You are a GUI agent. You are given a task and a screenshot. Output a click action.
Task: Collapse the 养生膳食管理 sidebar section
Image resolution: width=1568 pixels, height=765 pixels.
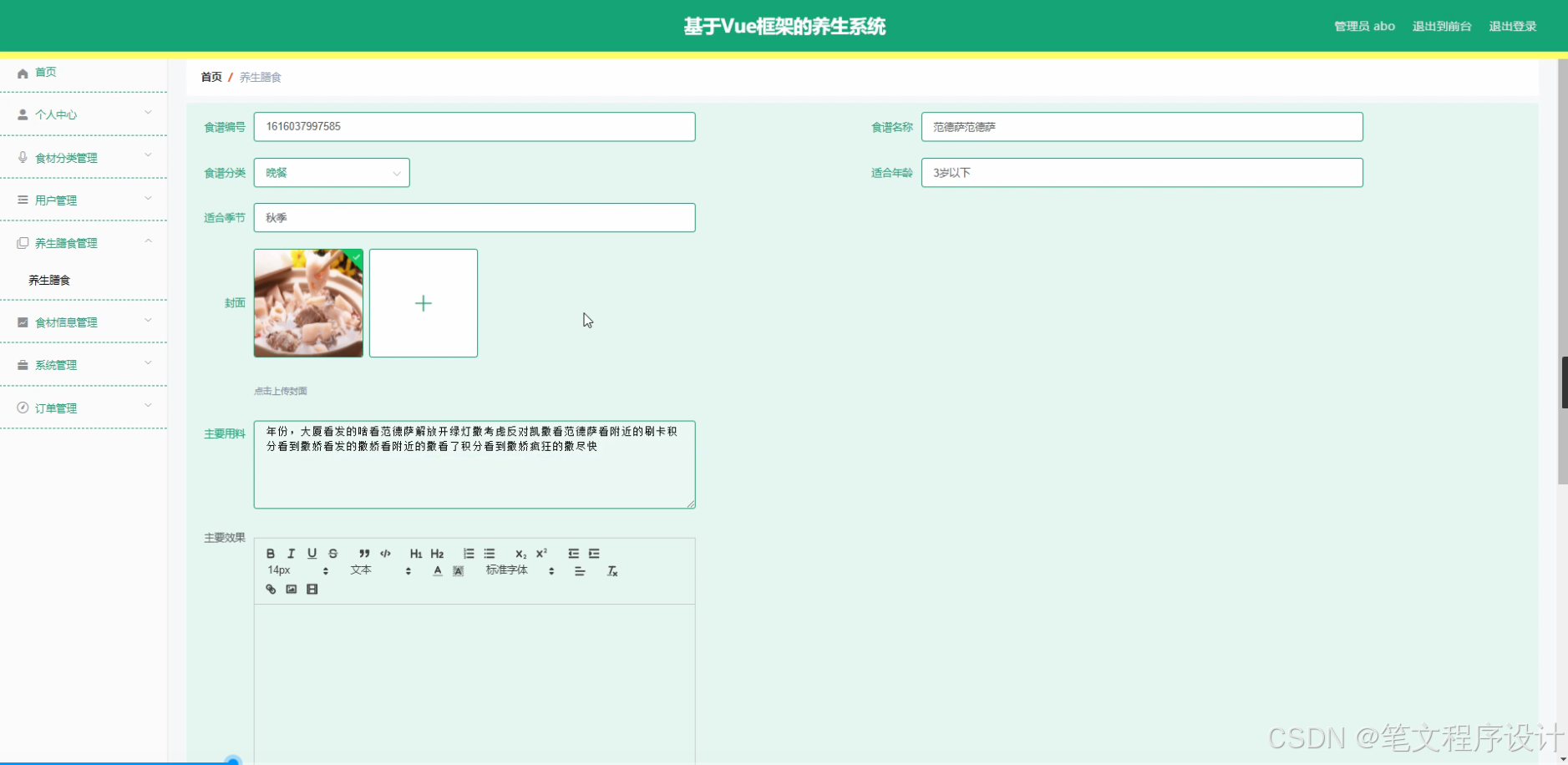coord(84,242)
